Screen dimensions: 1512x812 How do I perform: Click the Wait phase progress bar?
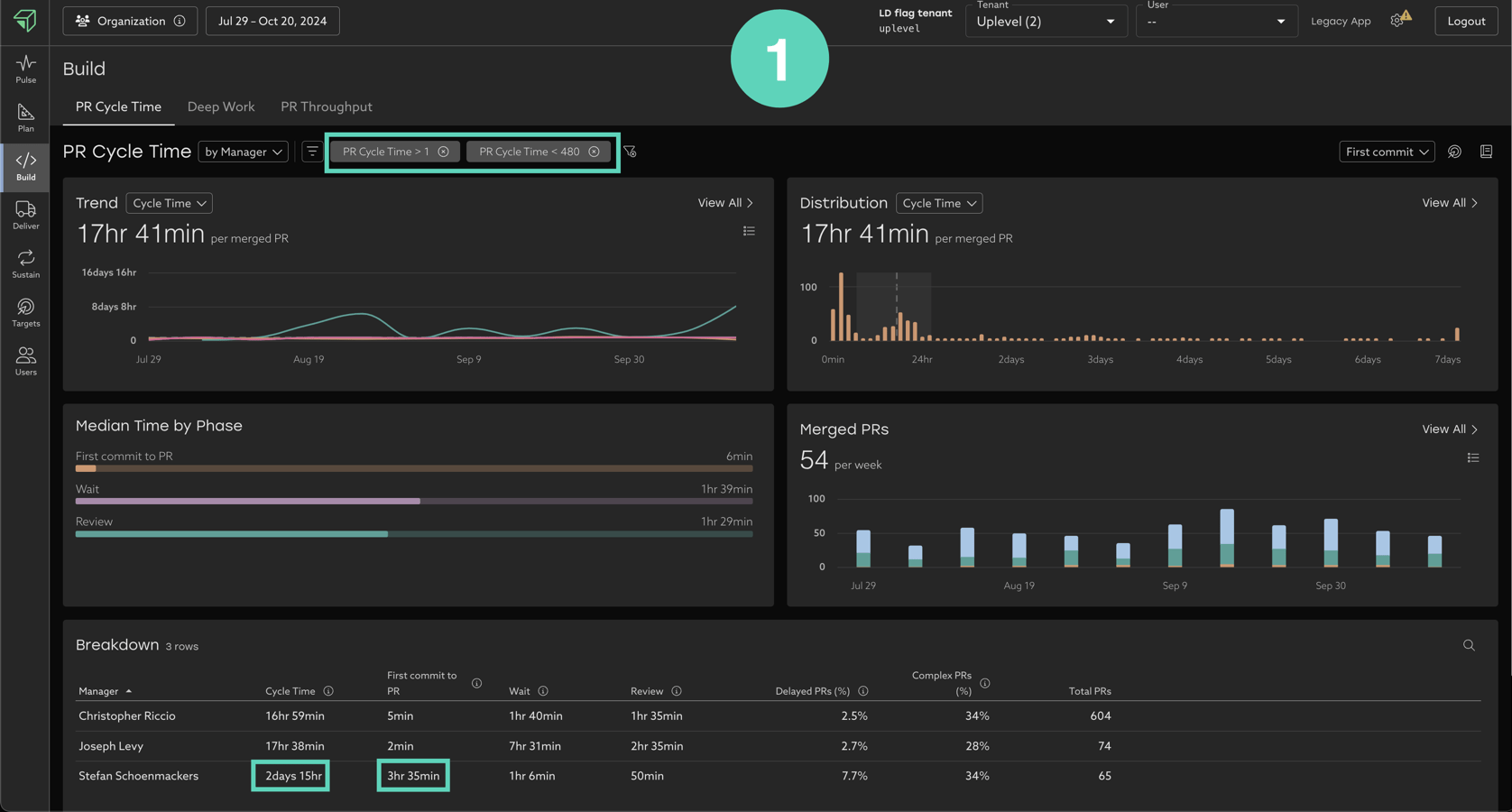click(x=413, y=501)
